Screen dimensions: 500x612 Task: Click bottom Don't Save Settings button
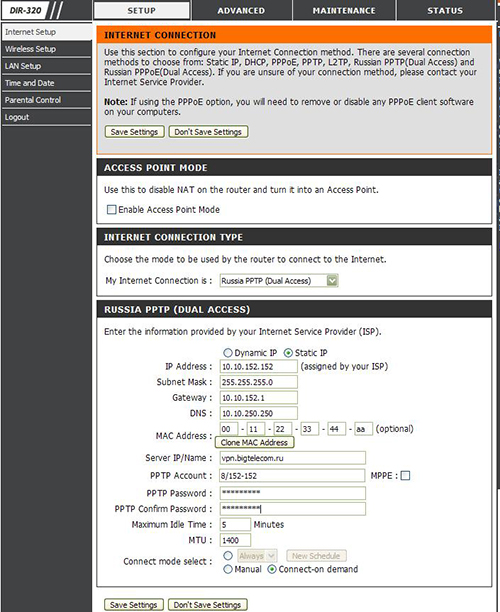[208, 605]
